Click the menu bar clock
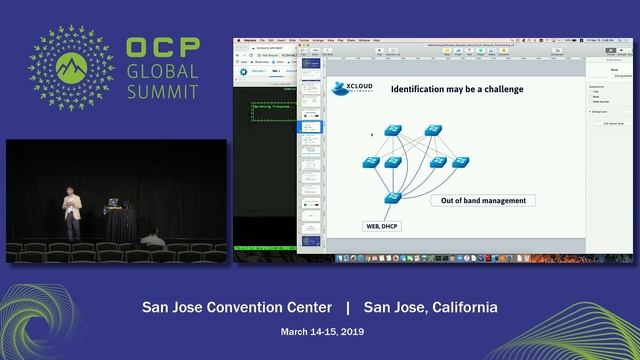640x360 pixels. [600, 40]
